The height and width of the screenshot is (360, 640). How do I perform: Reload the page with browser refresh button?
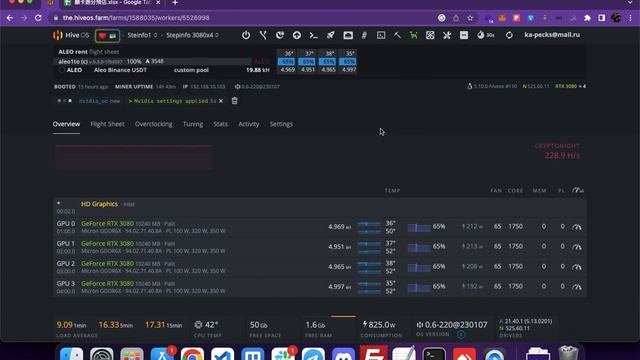click(x=38, y=18)
